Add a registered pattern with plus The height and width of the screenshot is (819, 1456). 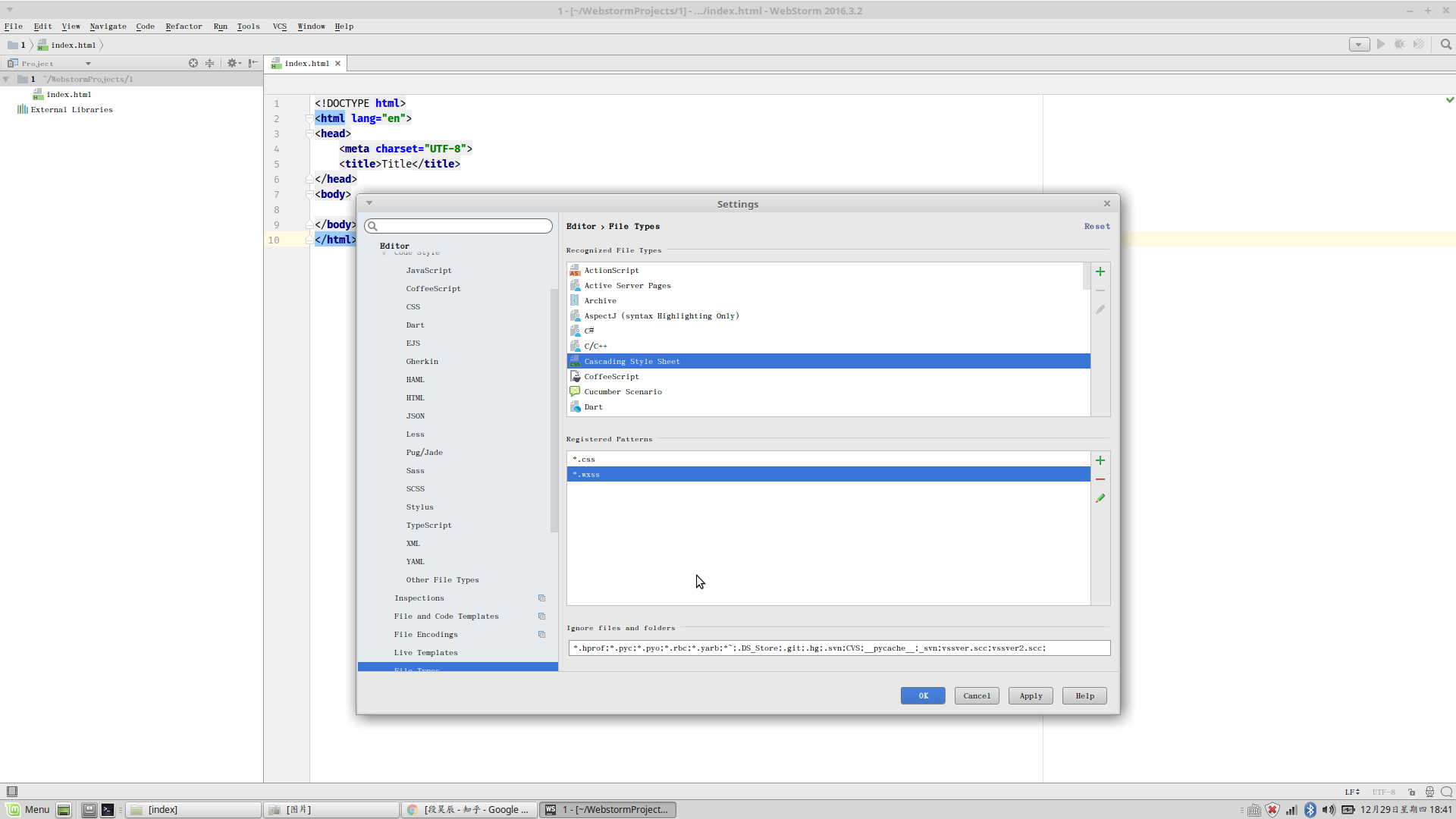[1100, 460]
